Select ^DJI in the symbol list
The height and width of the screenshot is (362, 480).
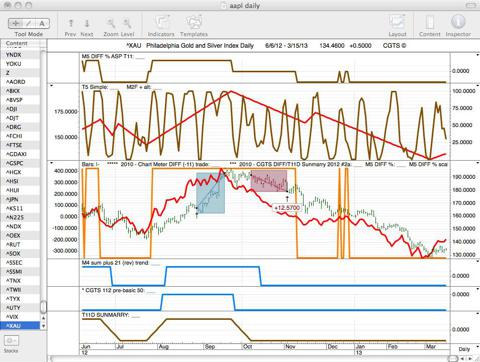[20, 109]
